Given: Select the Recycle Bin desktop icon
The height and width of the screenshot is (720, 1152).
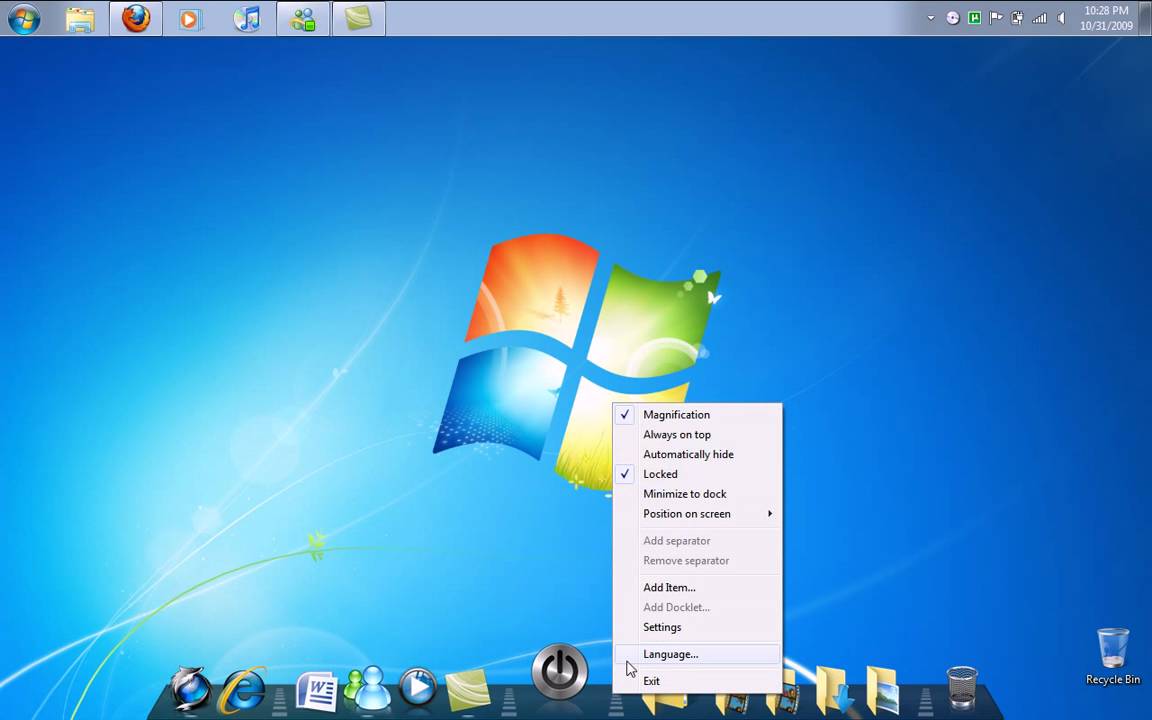Looking at the screenshot, I should [x=1113, y=656].
